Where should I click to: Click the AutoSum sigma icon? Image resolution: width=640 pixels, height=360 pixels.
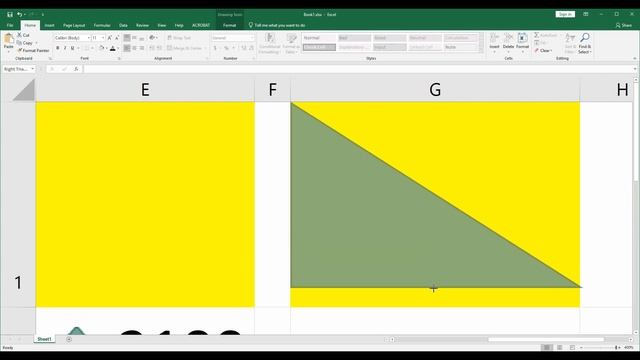(x=537, y=36)
